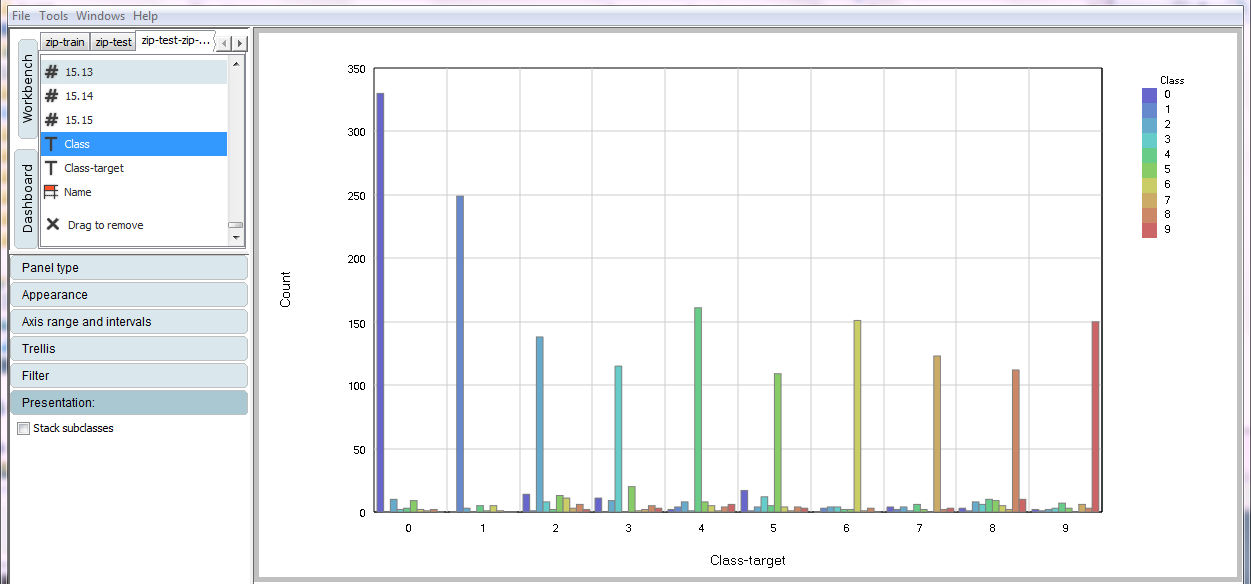Click the class 9 legend color swatch
Screen dimensions: 1251x584
coord(1149,230)
